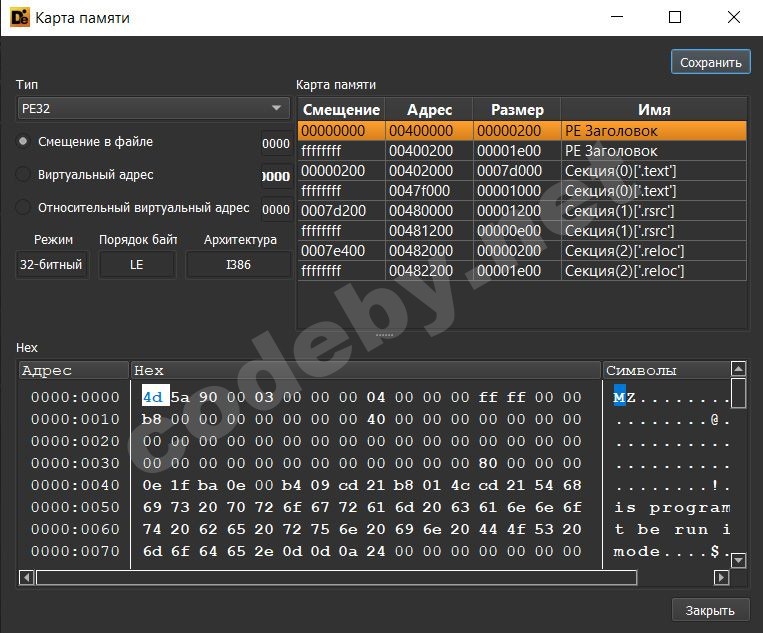Select the 'Смещение в файле' radio button
The image size is (763, 633).
[x=24, y=142]
